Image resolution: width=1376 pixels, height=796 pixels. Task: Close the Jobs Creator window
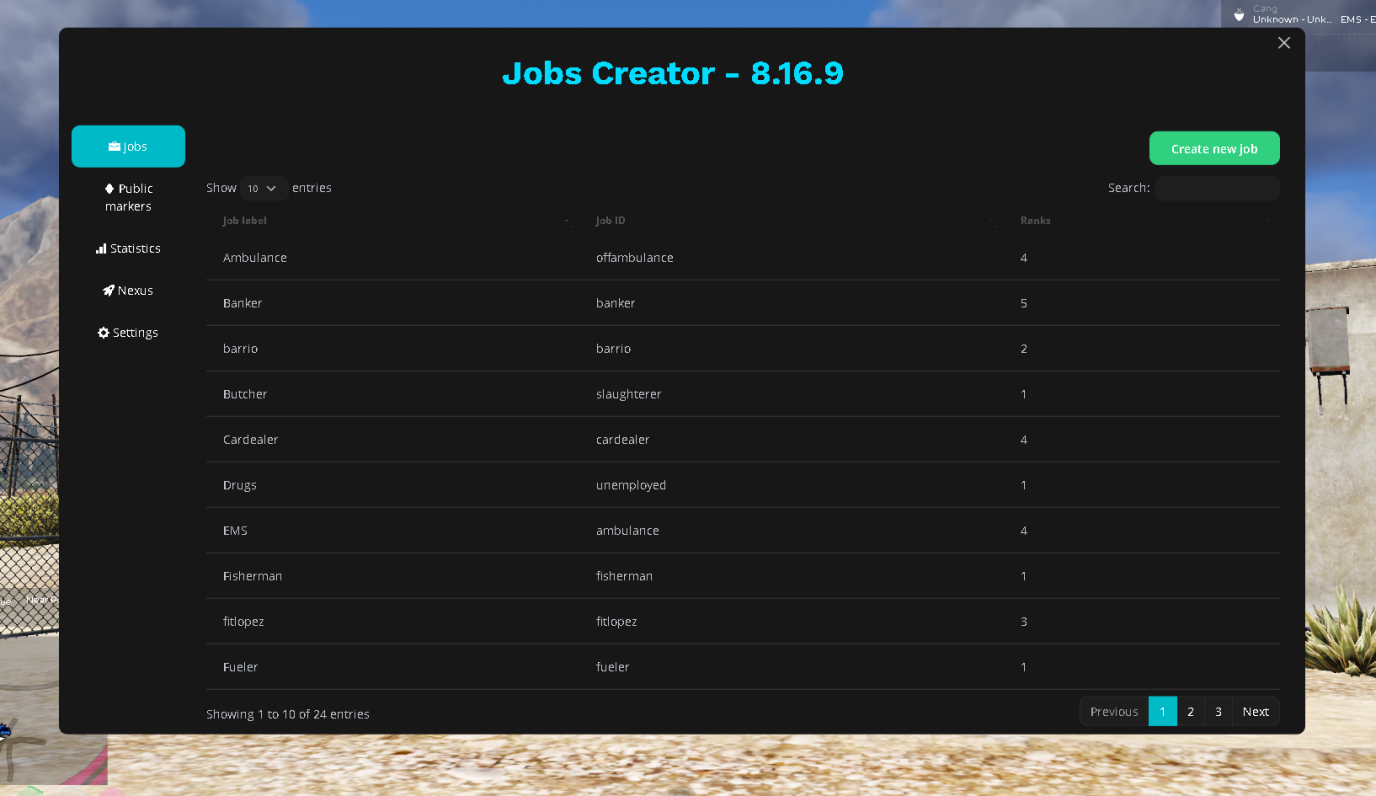click(x=1284, y=42)
